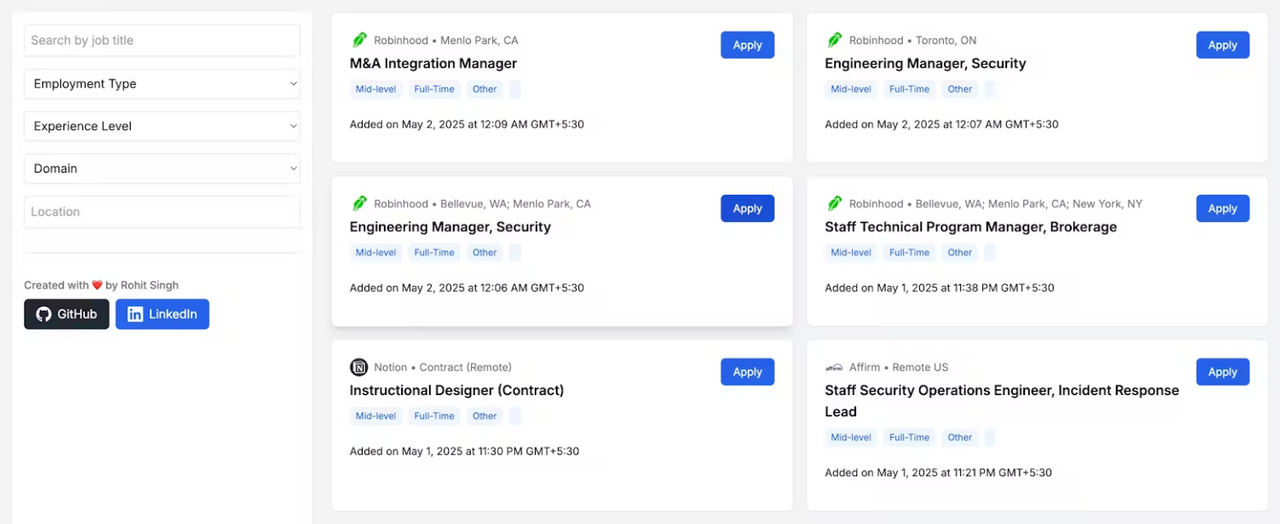
Task: Click the 'Added on May 2, 2025 at 12:07 AM' date
Action: [942, 125]
